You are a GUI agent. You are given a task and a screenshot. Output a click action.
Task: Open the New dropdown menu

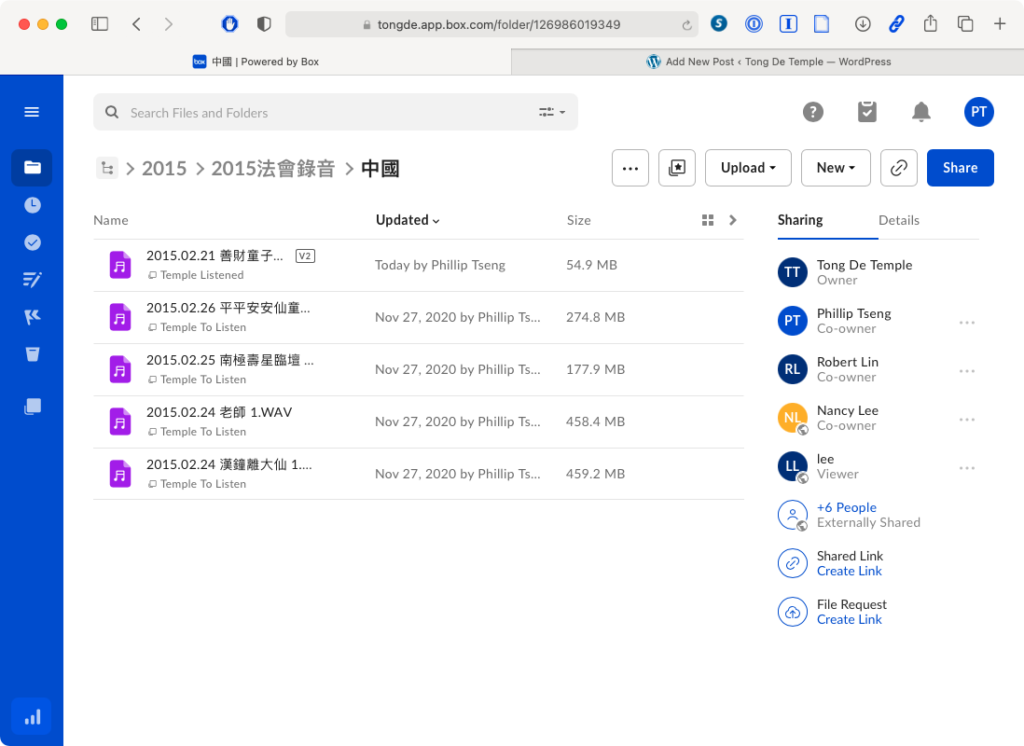pyautogui.click(x=835, y=168)
